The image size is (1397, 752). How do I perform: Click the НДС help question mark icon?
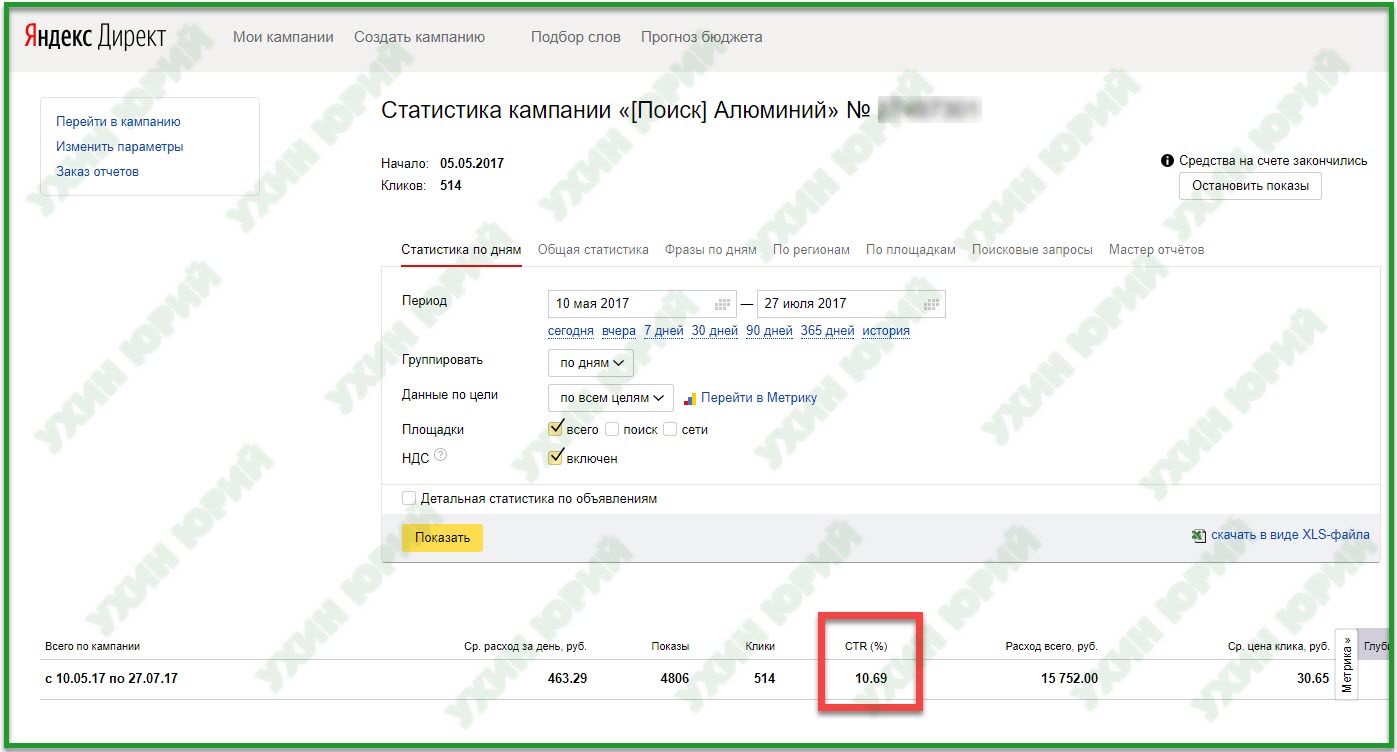coord(440,457)
